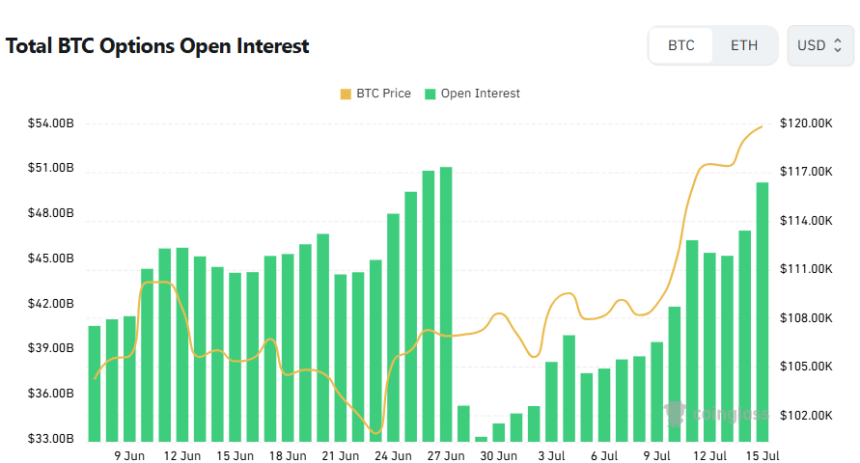Click the green Open Interest legend swatch
This screenshot has width=860, height=463.
pos(430,94)
